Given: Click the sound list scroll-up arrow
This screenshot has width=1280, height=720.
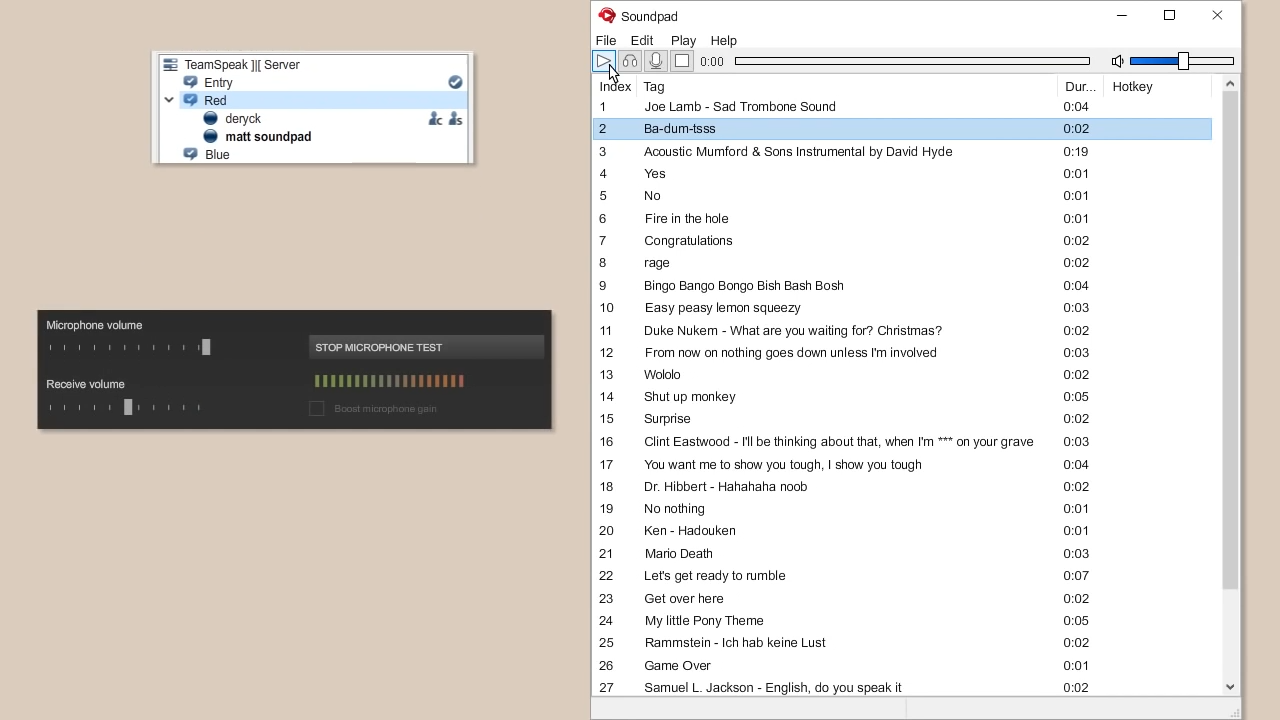Looking at the screenshot, I should [1231, 84].
